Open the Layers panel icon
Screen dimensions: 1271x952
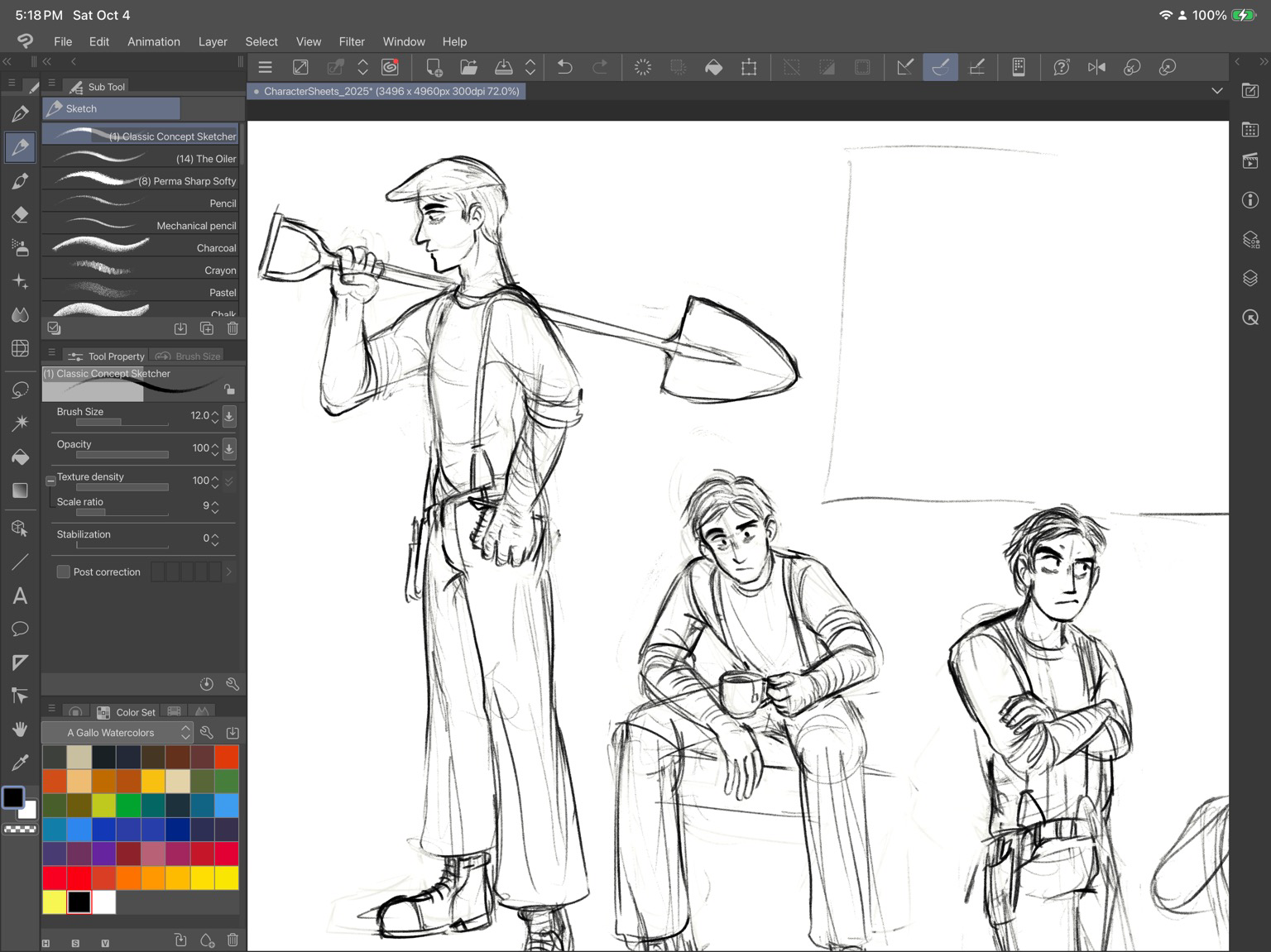pyautogui.click(x=1250, y=279)
